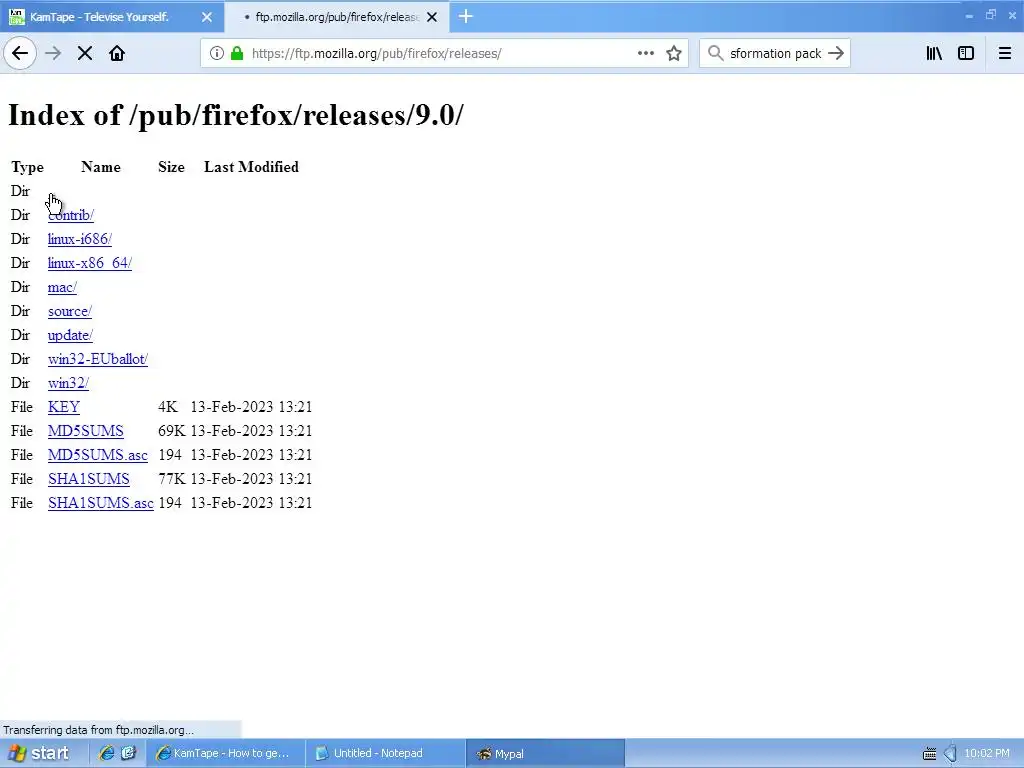The height and width of the screenshot is (768, 1024).
Task: Open the SHA1SUMS file link
Action: pyautogui.click(x=89, y=479)
